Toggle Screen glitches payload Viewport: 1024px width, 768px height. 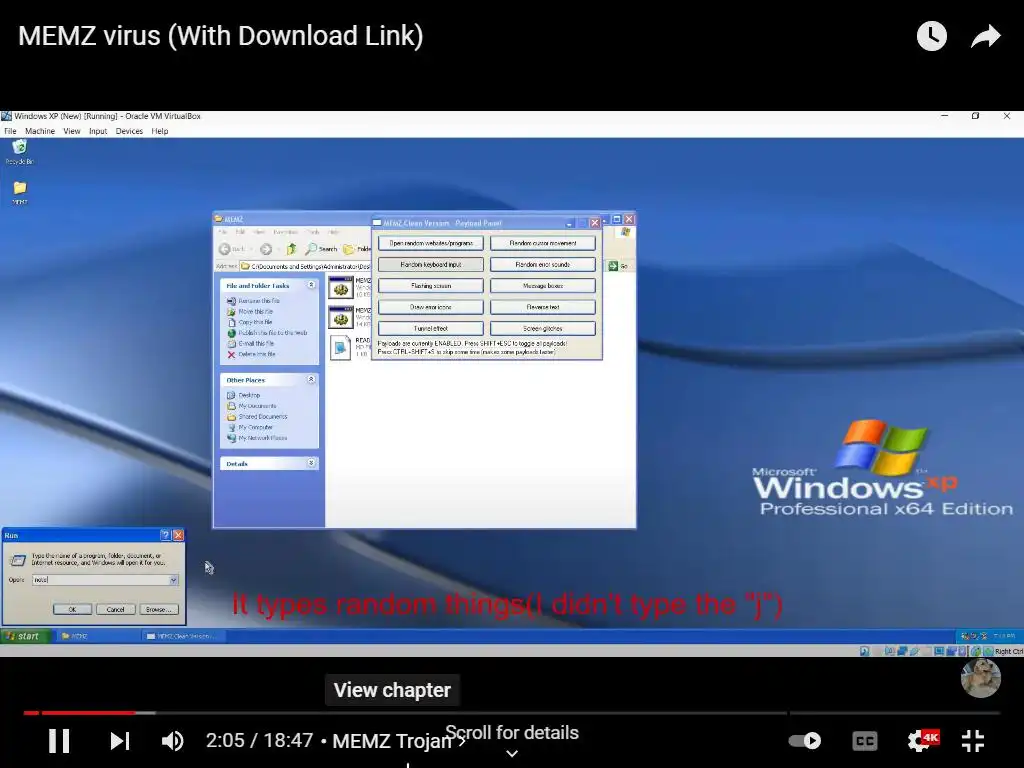543,328
